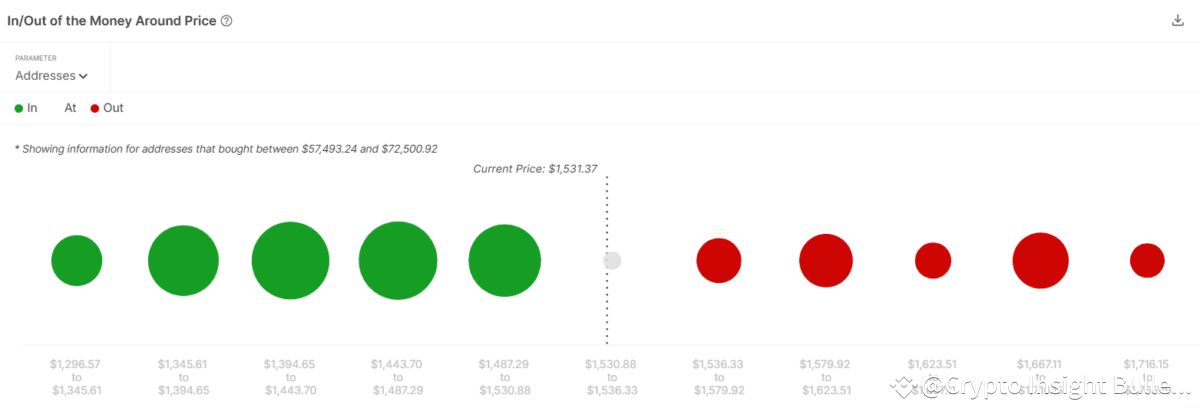The image size is (1200, 408).
Task: Select the green bubble above $1,345.61 to $1,394.65
Action: coord(183,261)
